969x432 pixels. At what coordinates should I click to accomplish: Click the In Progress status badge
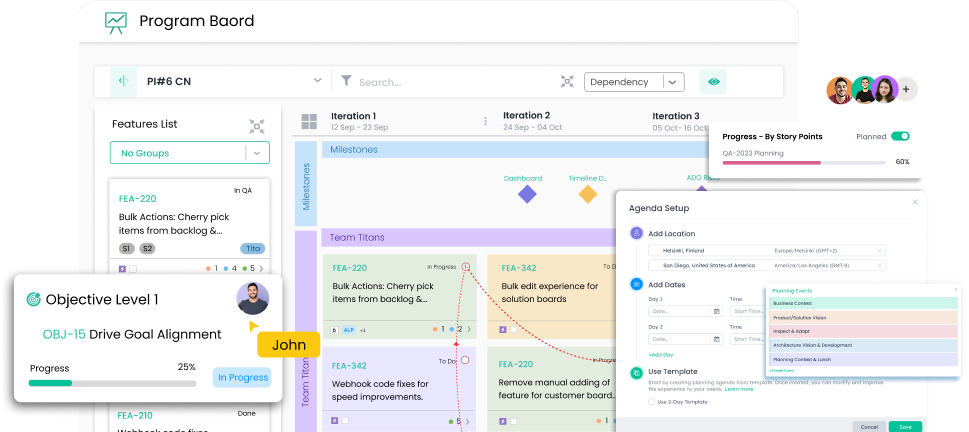click(x=243, y=378)
